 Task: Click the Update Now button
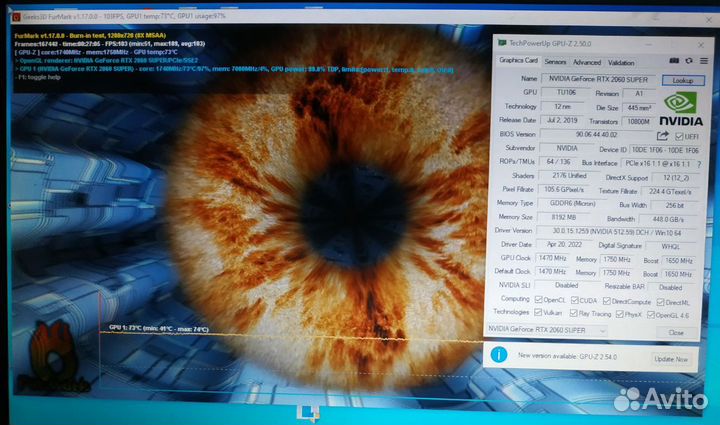click(x=670, y=358)
